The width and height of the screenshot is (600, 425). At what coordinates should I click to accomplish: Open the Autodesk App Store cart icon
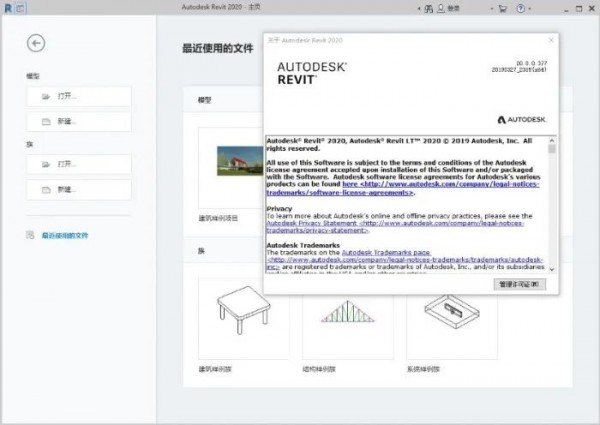tap(503, 8)
